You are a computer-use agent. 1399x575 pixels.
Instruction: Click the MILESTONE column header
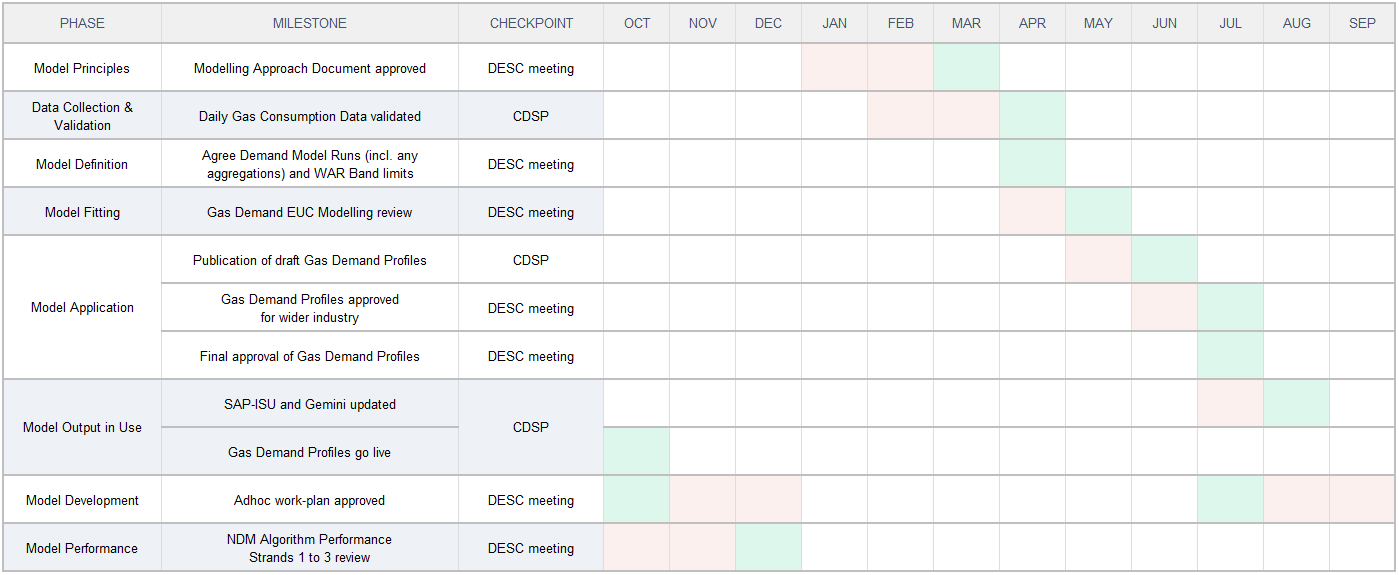point(310,23)
